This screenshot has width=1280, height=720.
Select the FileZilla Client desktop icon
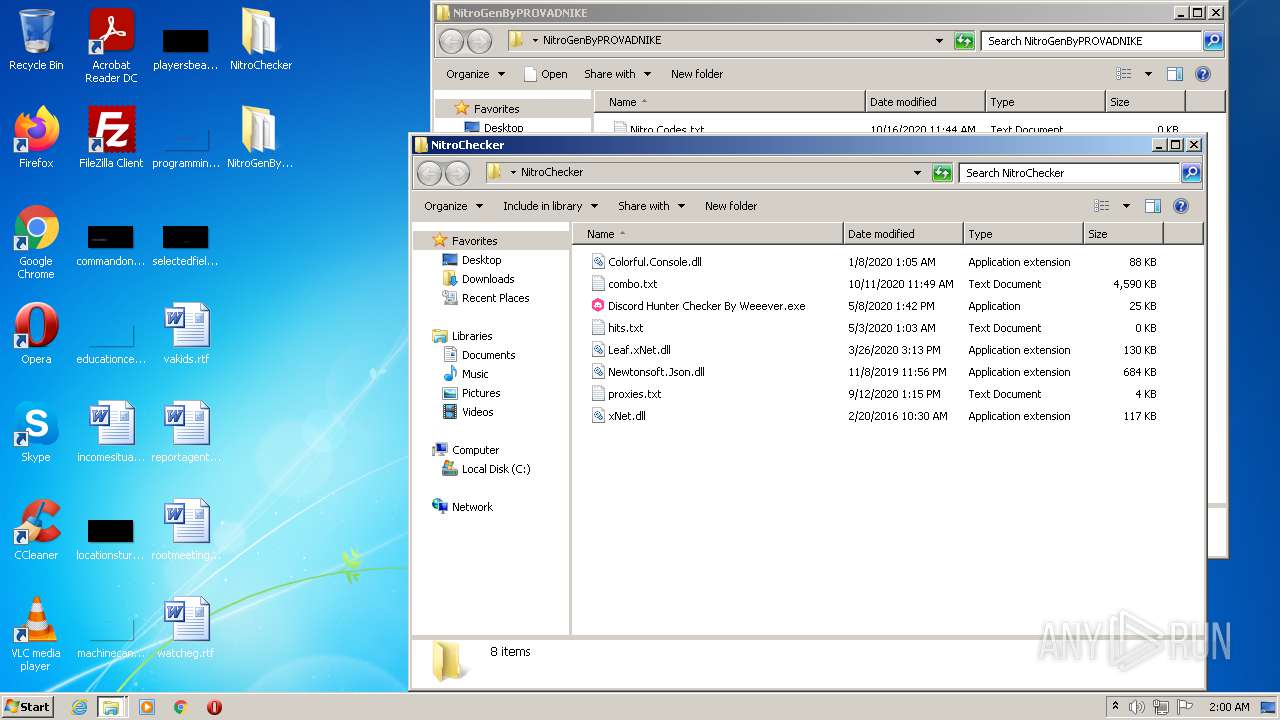click(111, 138)
